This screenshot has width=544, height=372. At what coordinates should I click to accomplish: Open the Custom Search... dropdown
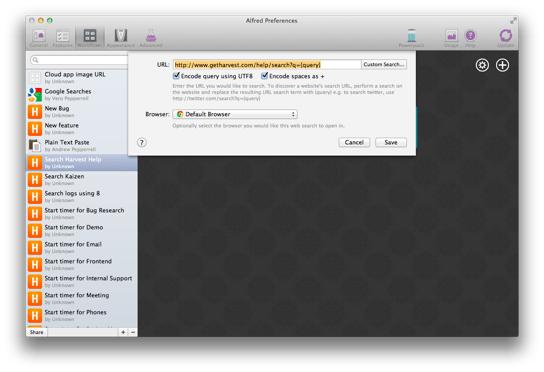(x=384, y=65)
